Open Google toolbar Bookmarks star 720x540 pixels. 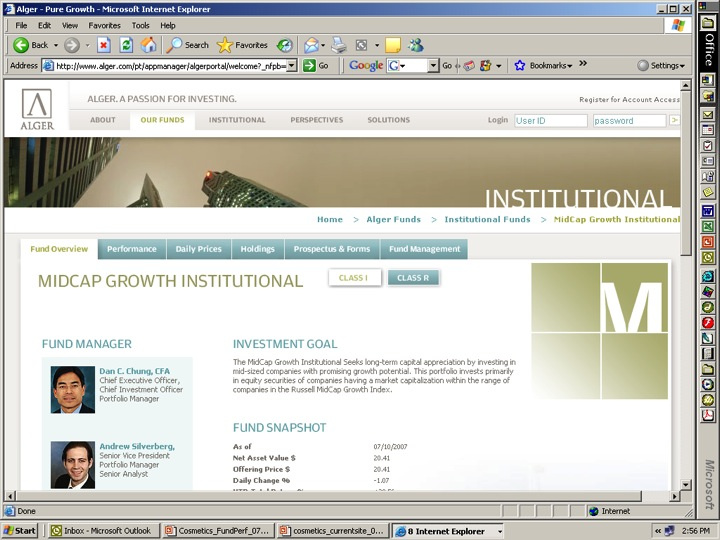pyautogui.click(x=520, y=66)
